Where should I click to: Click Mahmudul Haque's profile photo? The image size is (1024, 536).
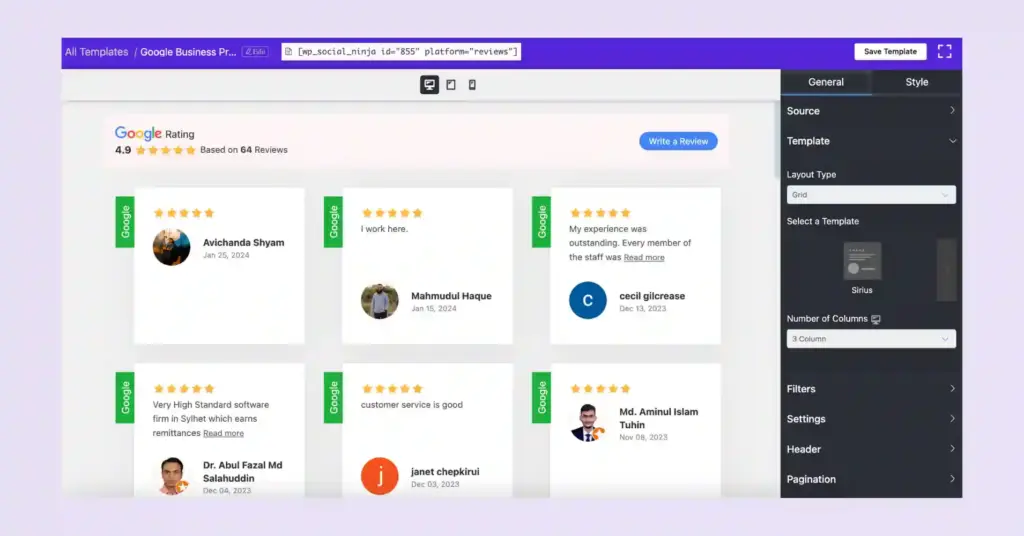[x=379, y=301]
